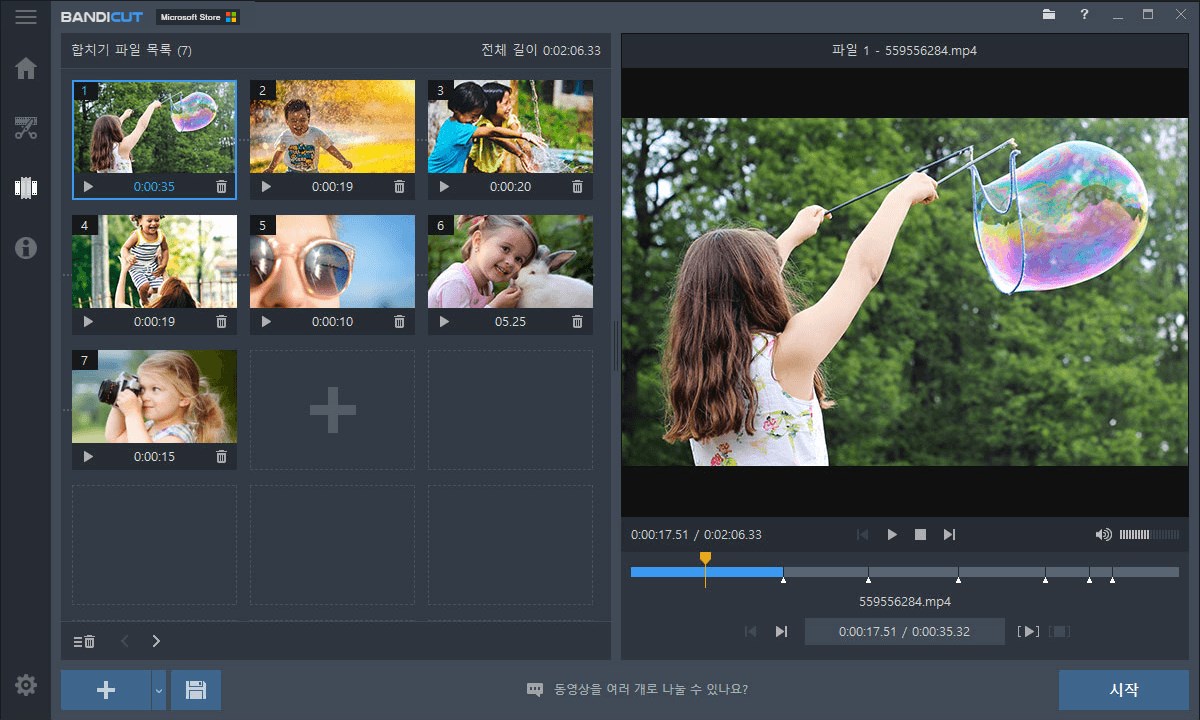Clear the file list with list-trash icon
Image resolution: width=1200 pixels, height=720 pixels.
click(84, 641)
